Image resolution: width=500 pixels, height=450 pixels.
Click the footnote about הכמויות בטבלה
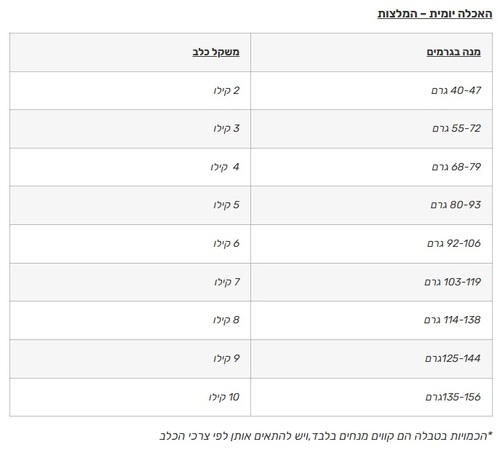click(326, 436)
